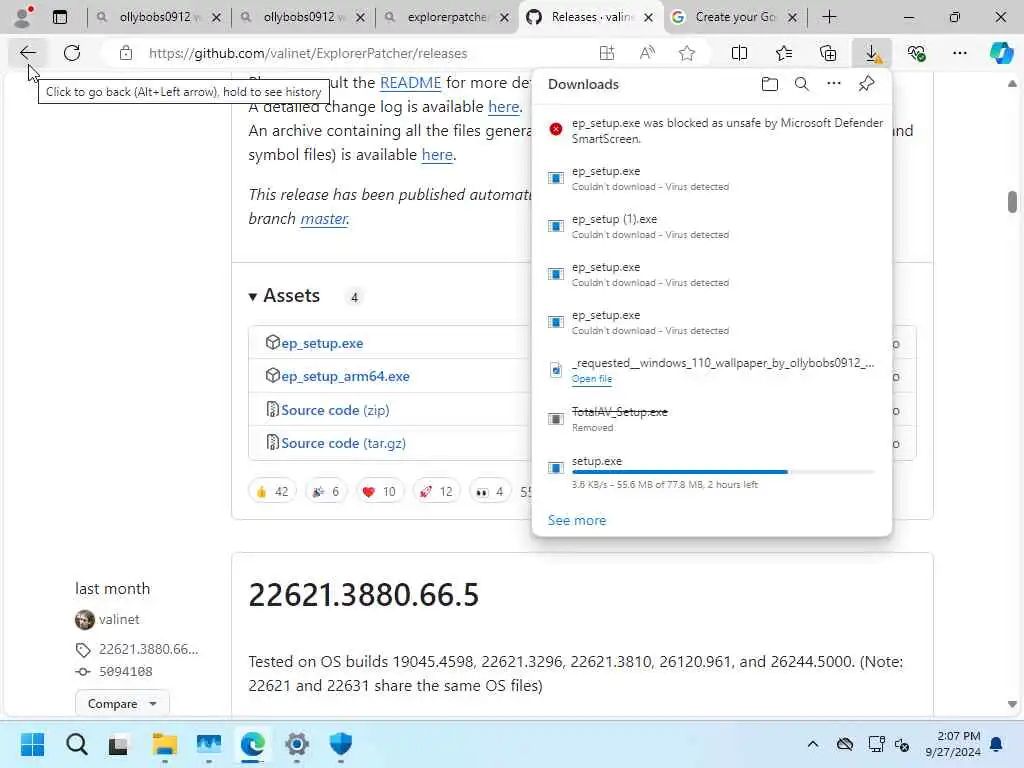
Task: Open the profile avatar icon in Edge
Action: (x=23, y=17)
